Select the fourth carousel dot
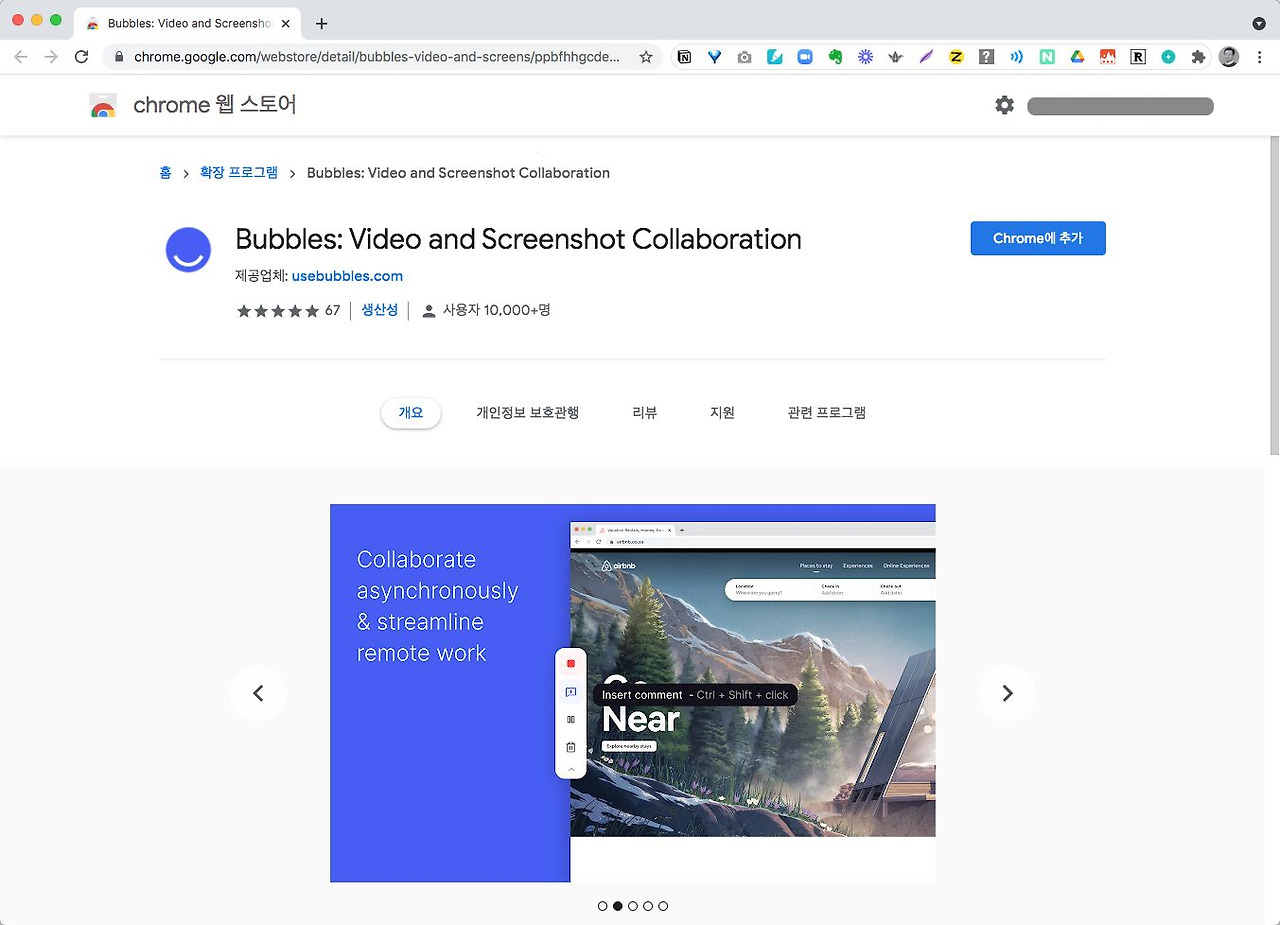 tap(648, 906)
